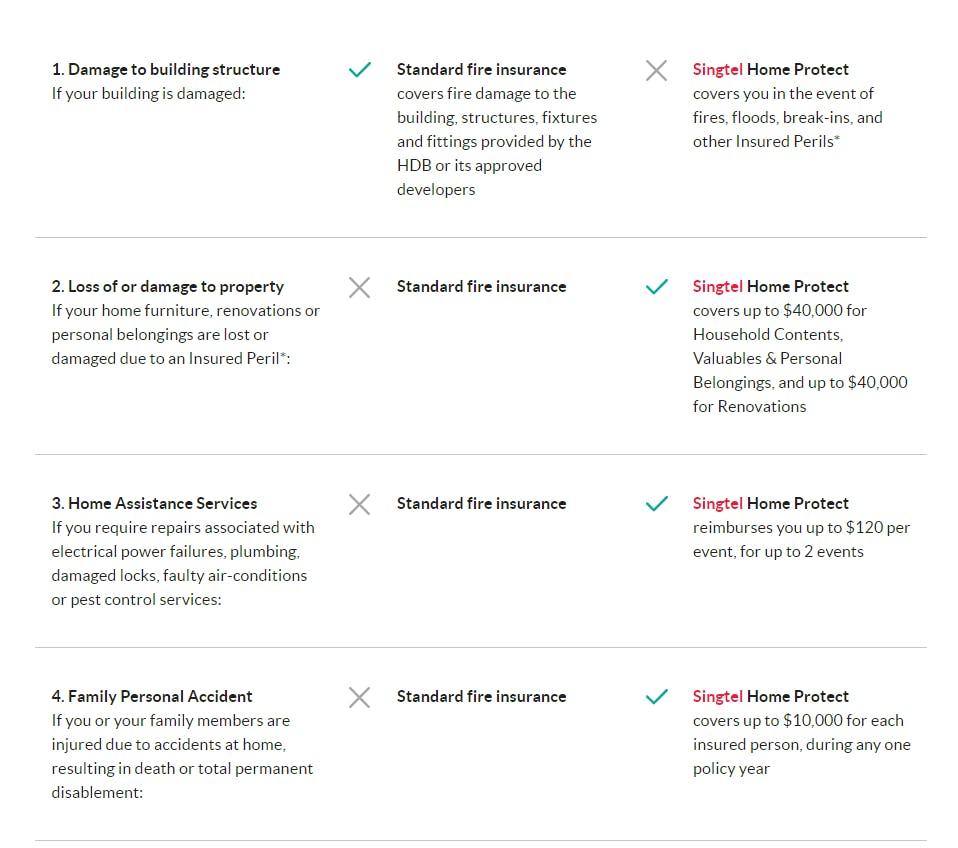This screenshot has height=848, width=958.
Task: Click grey cross in Loss of property row
Action: pyautogui.click(x=359, y=287)
